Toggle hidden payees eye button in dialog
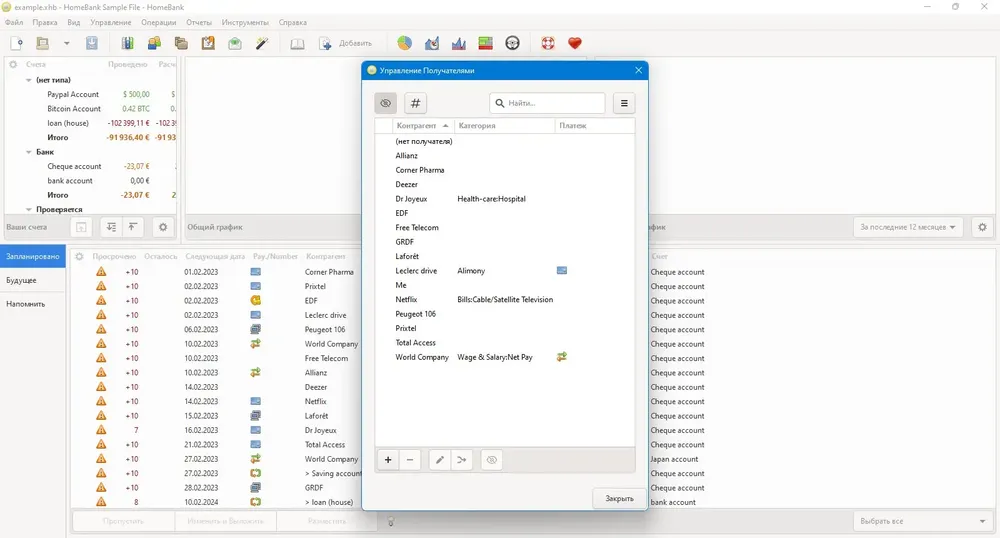The width and height of the screenshot is (1000, 538). pyautogui.click(x=385, y=103)
